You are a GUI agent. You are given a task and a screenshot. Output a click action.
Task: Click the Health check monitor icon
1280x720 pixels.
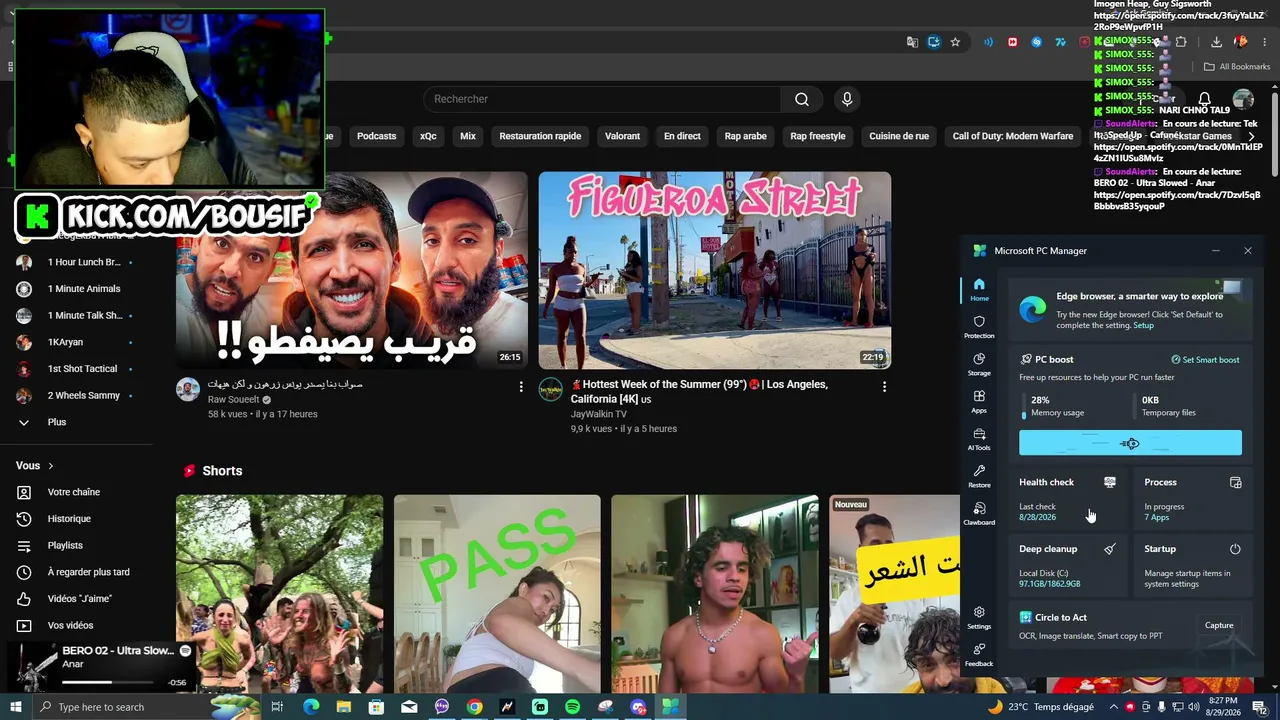tap(1109, 482)
